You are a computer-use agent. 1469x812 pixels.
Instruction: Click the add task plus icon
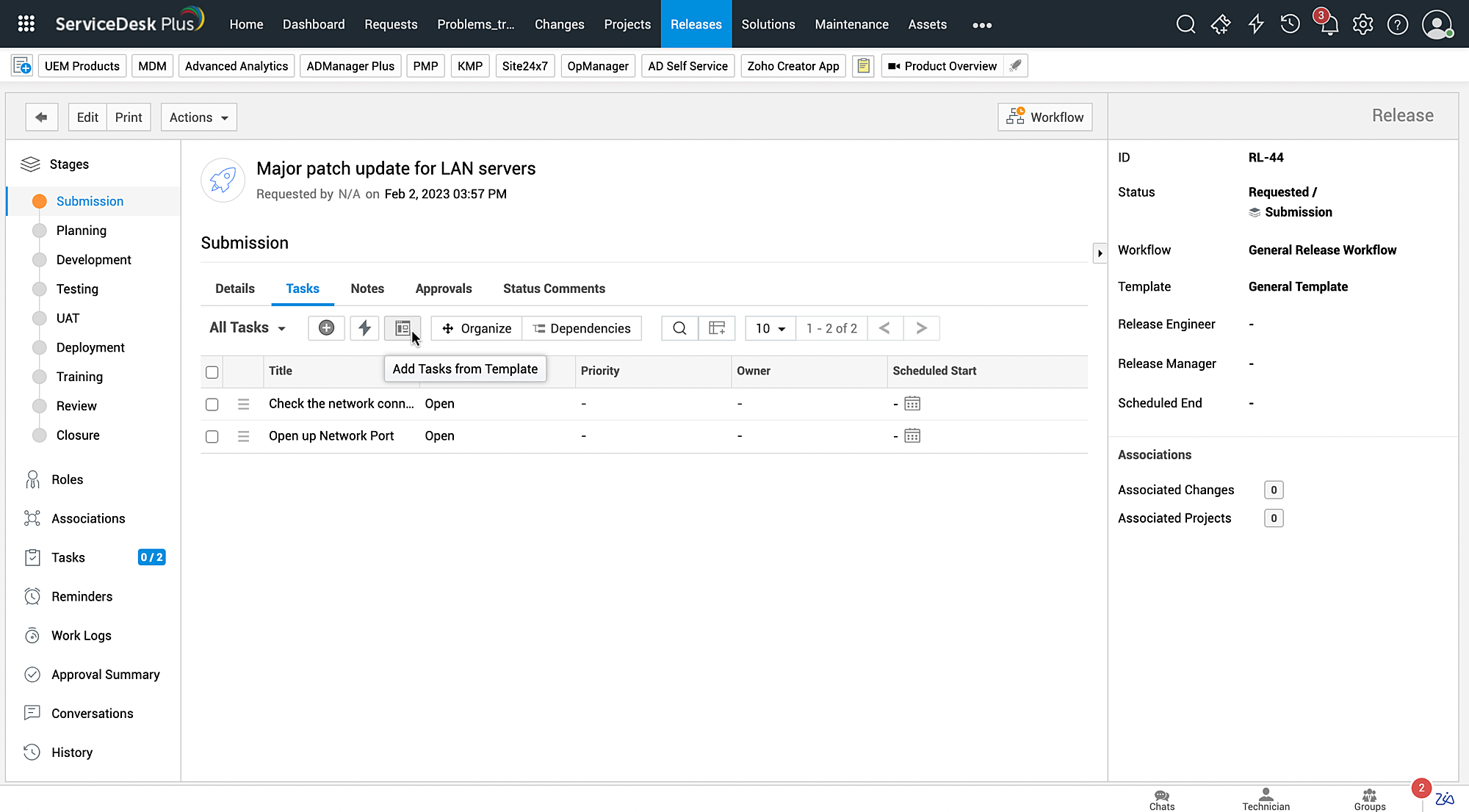pyautogui.click(x=326, y=328)
